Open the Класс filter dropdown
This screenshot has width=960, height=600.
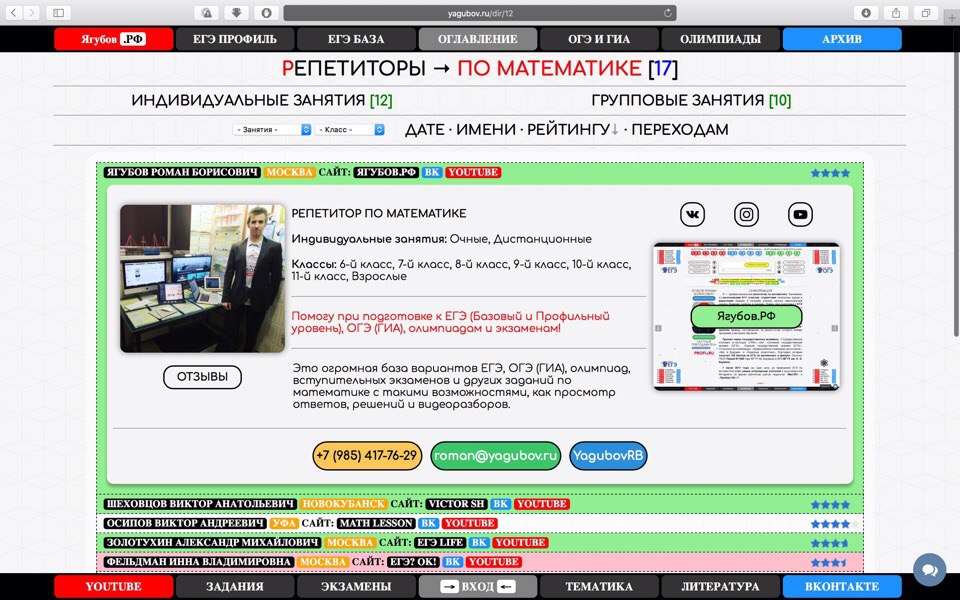(350, 130)
